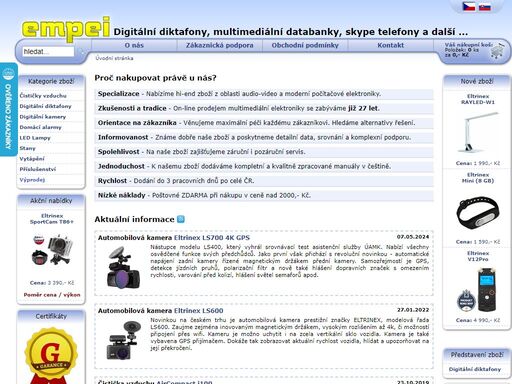Open the O nás menu item
This screenshot has height=384, width=512.
[134, 45]
